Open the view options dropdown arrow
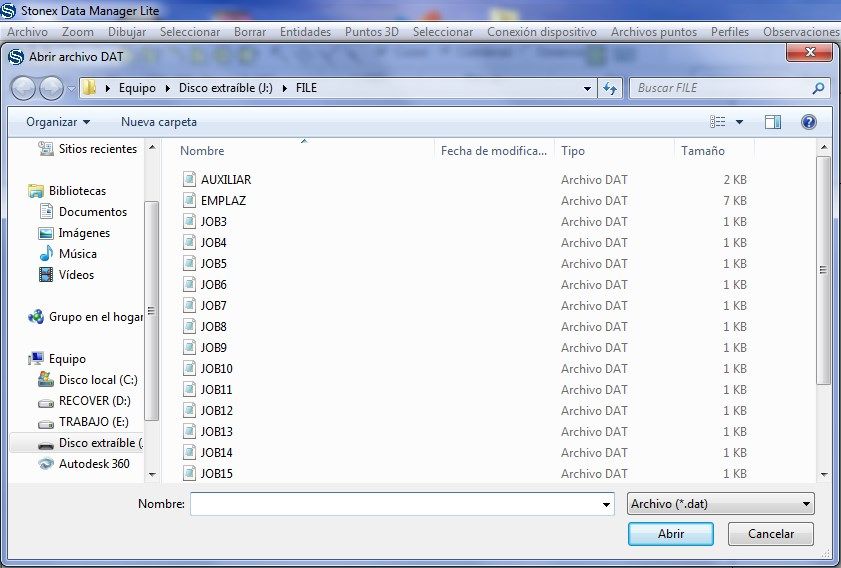Viewport: 841px width, 568px height. tap(739, 122)
